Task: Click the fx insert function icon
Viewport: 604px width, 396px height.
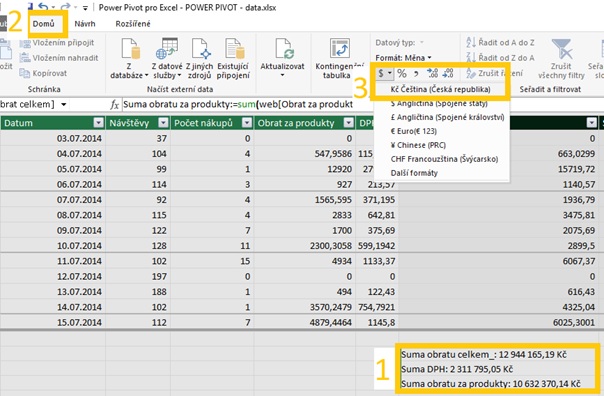Action: click(x=114, y=104)
